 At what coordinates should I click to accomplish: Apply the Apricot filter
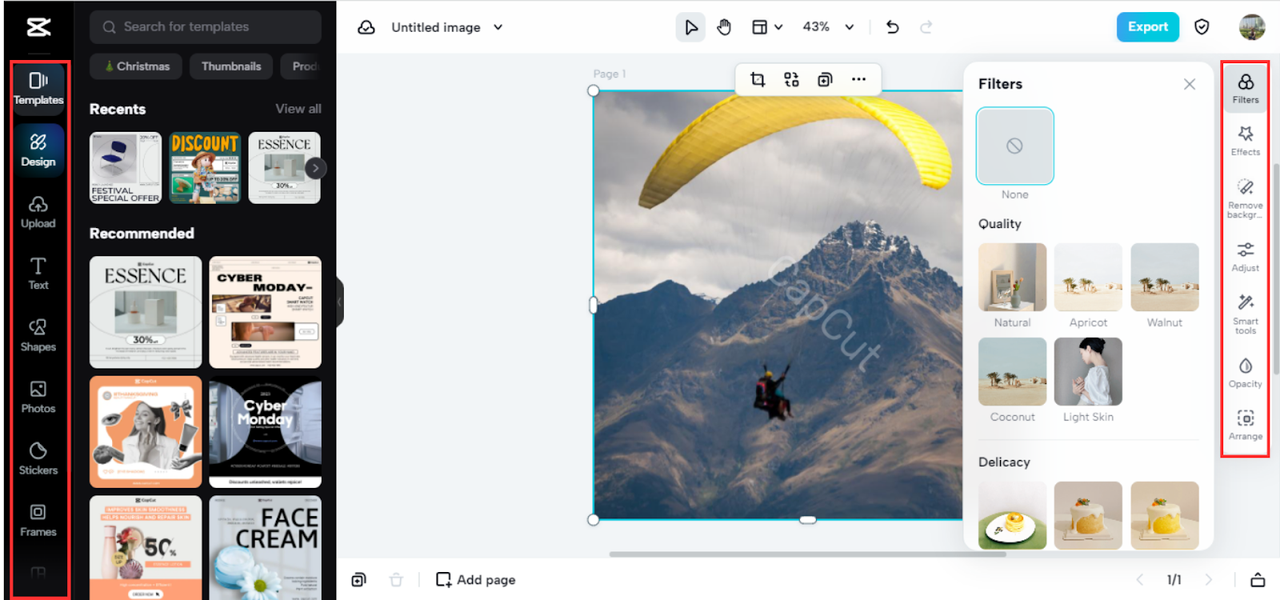1088,278
